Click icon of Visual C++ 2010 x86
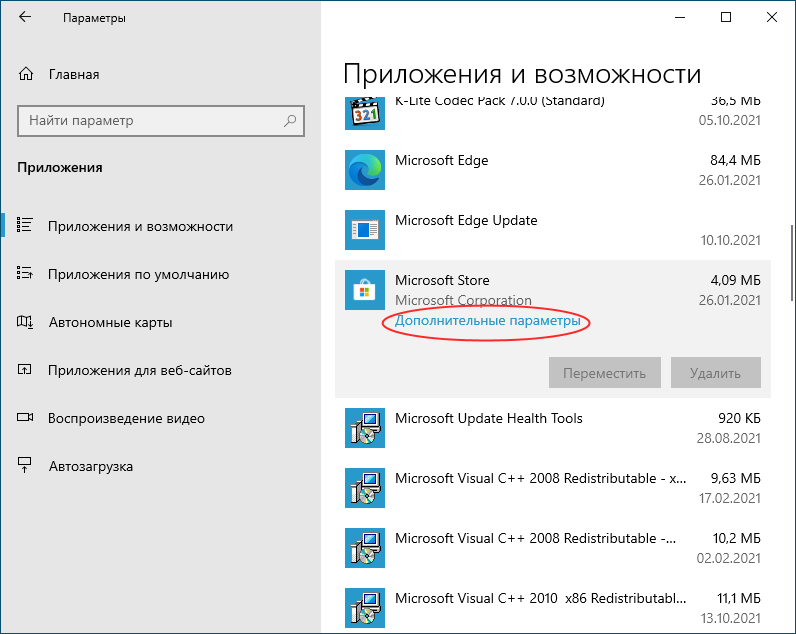This screenshot has width=796, height=634. [364, 608]
